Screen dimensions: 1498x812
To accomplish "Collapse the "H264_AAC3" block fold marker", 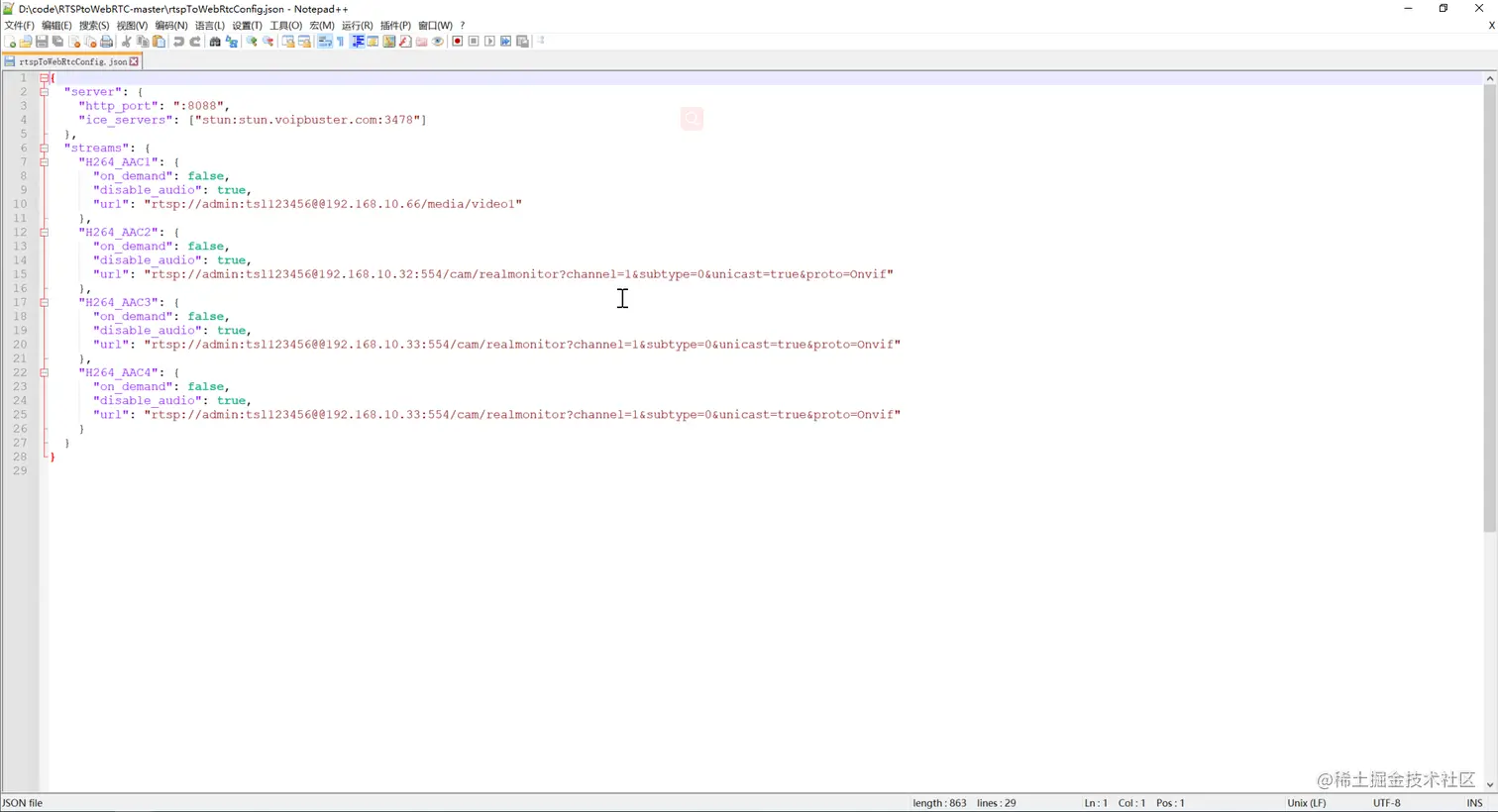I will point(44,302).
